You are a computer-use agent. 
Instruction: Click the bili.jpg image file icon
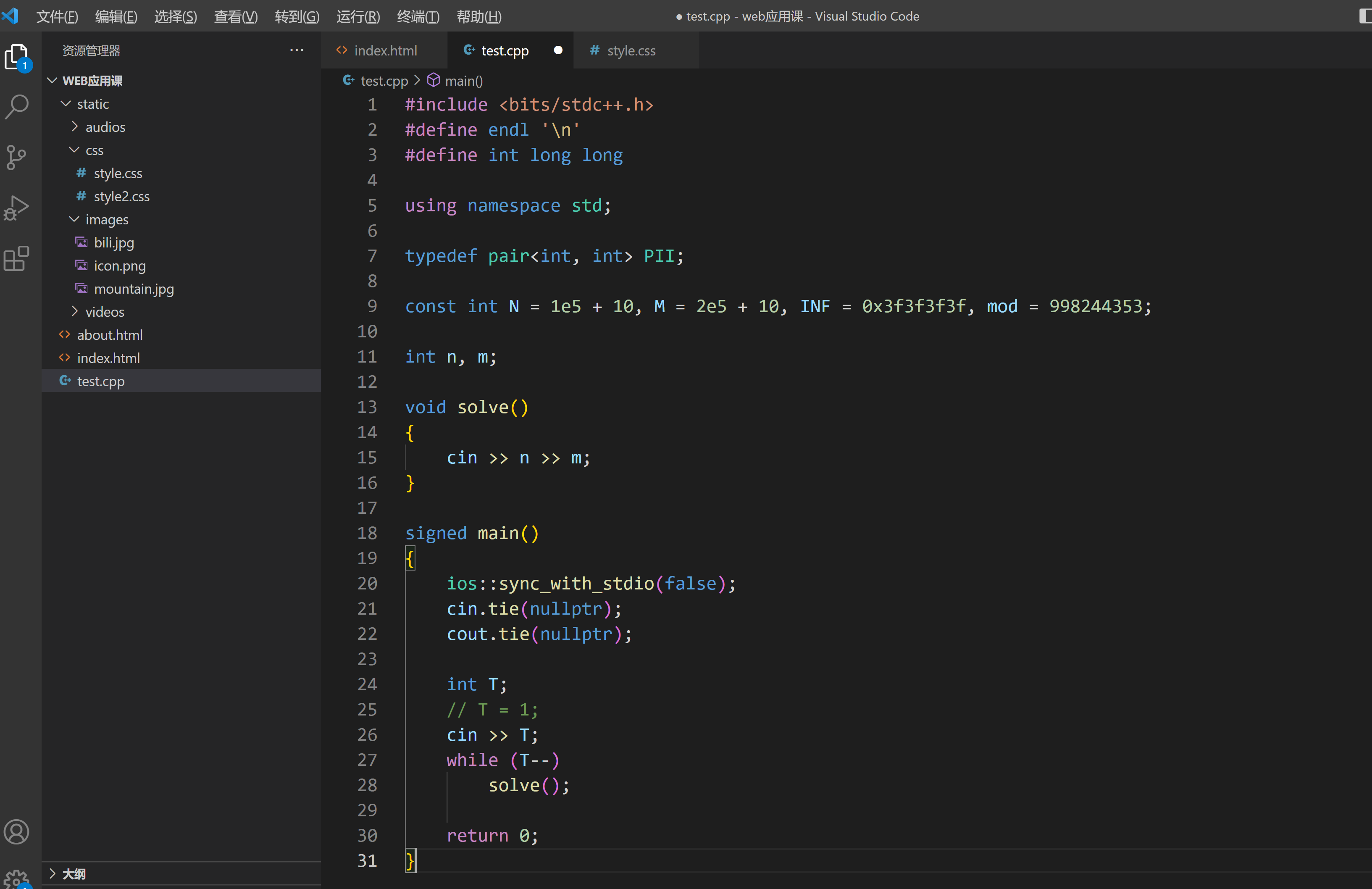(x=81, y=242)
